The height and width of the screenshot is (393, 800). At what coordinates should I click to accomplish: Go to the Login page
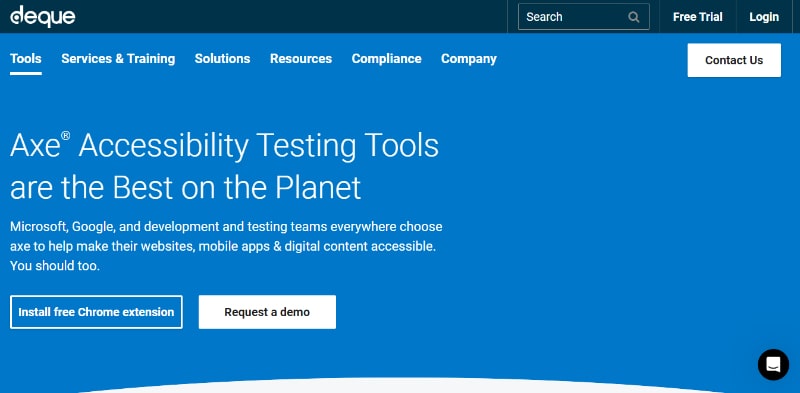point(764,17)
